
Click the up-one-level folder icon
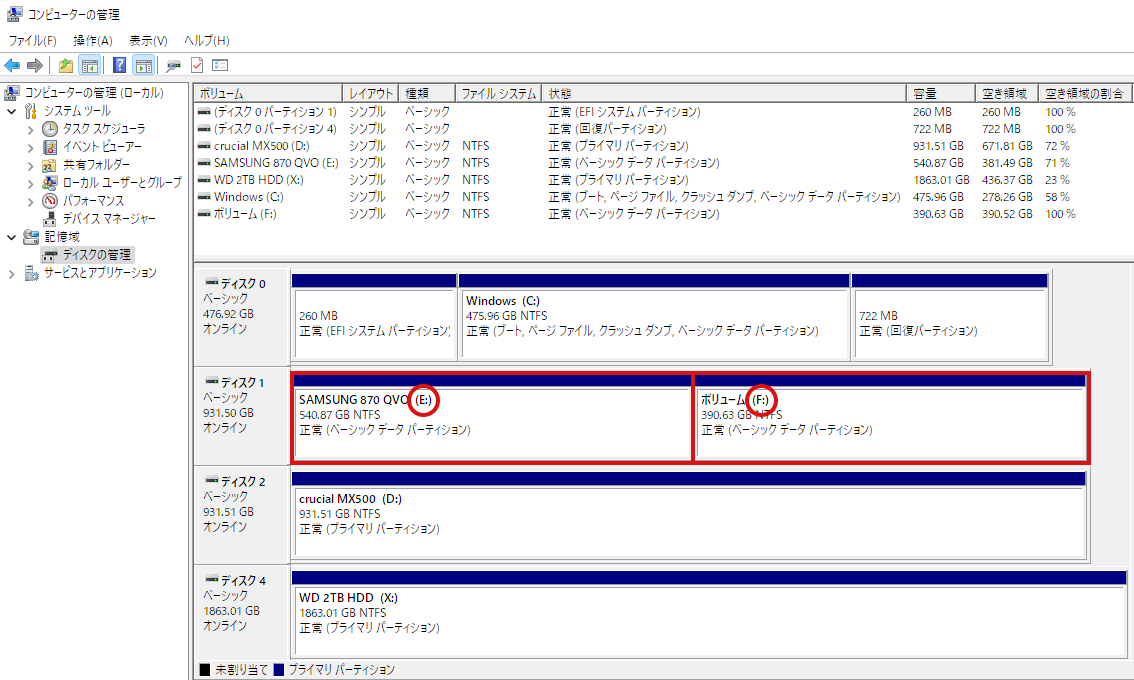(66, 66)
